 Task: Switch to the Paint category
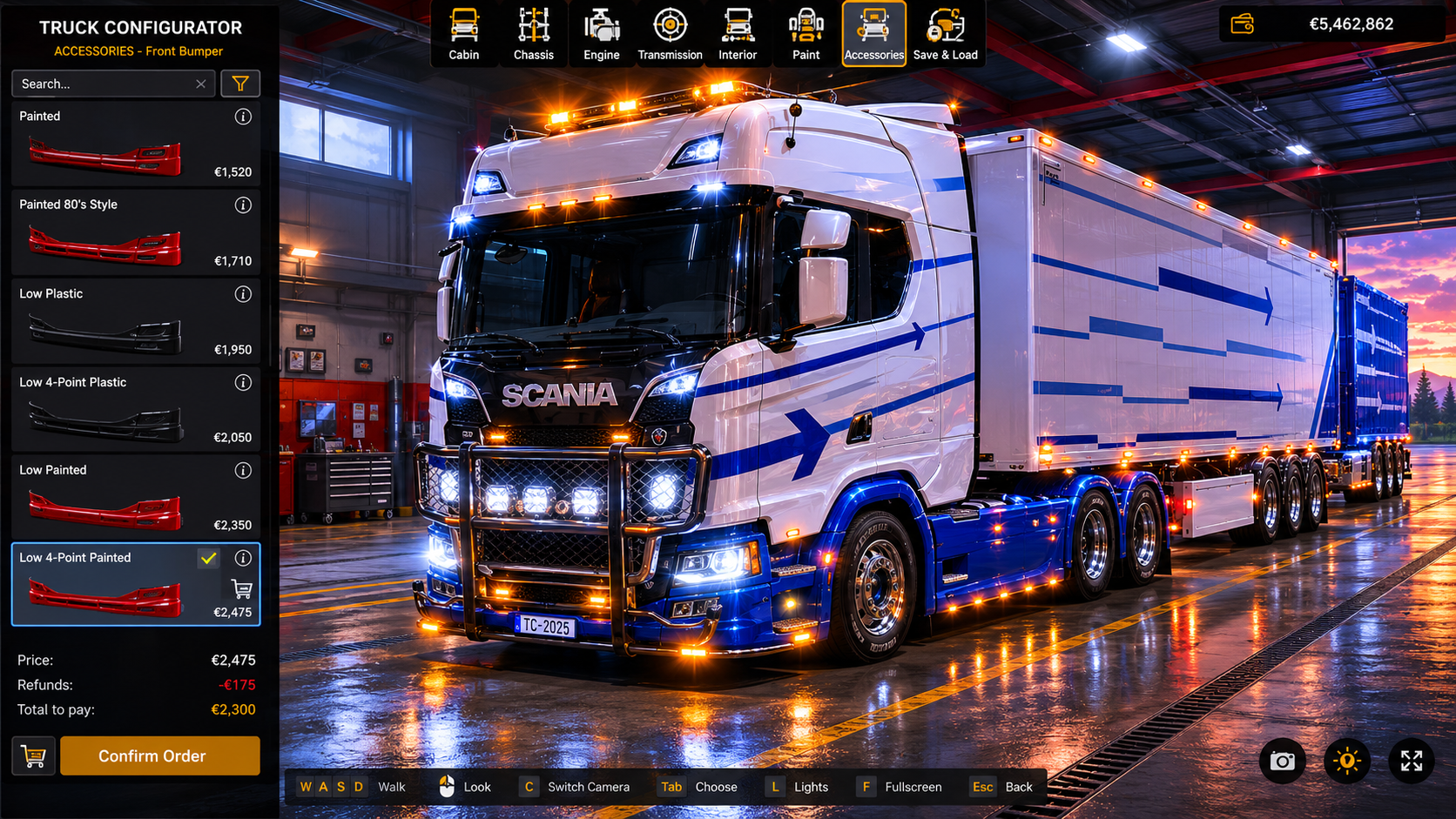[x=806, y=34]
